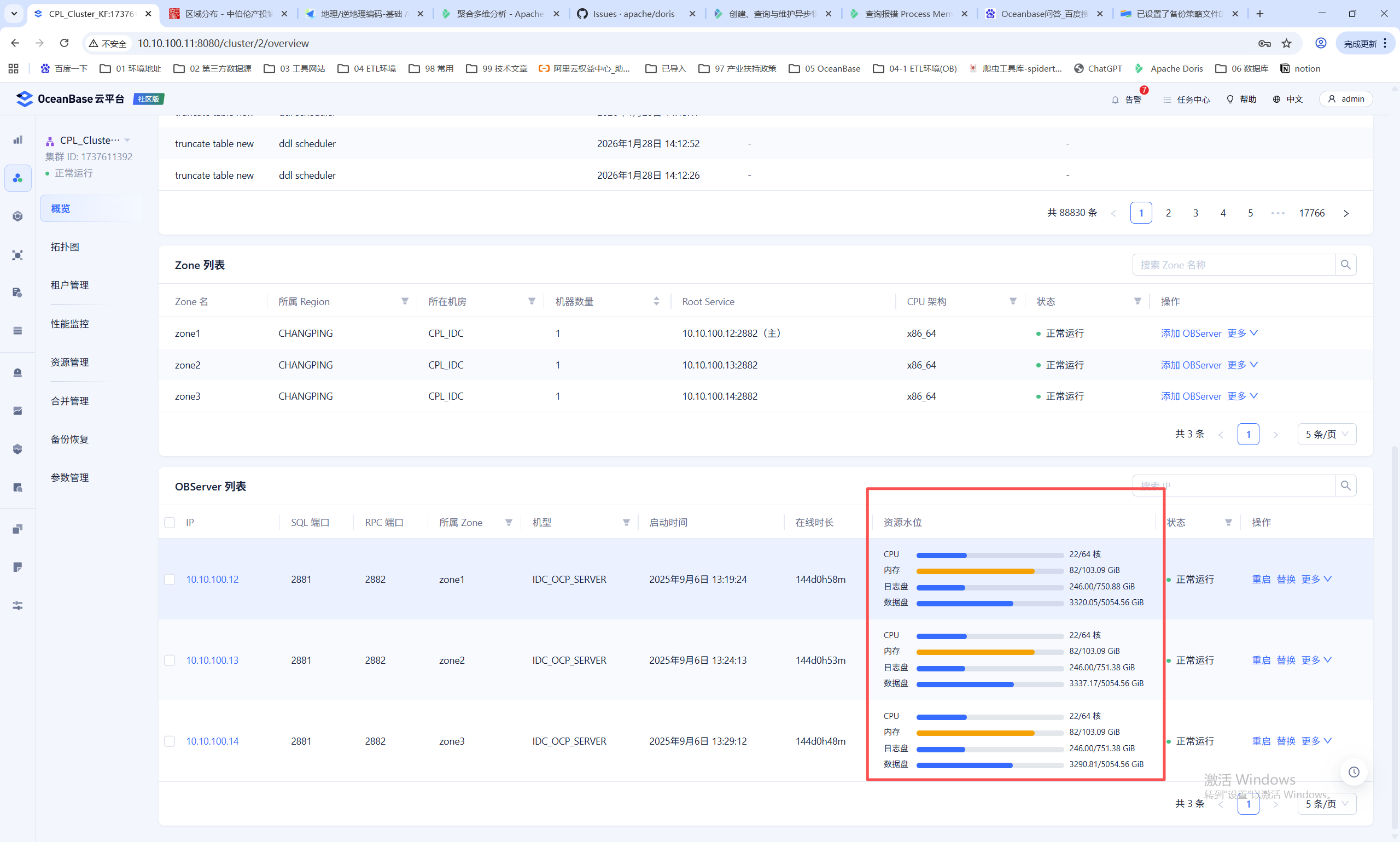This screenshot has width=1400, height=842.
Task: Click the alarm bell icon with badge
Action: click(1116, 100)
